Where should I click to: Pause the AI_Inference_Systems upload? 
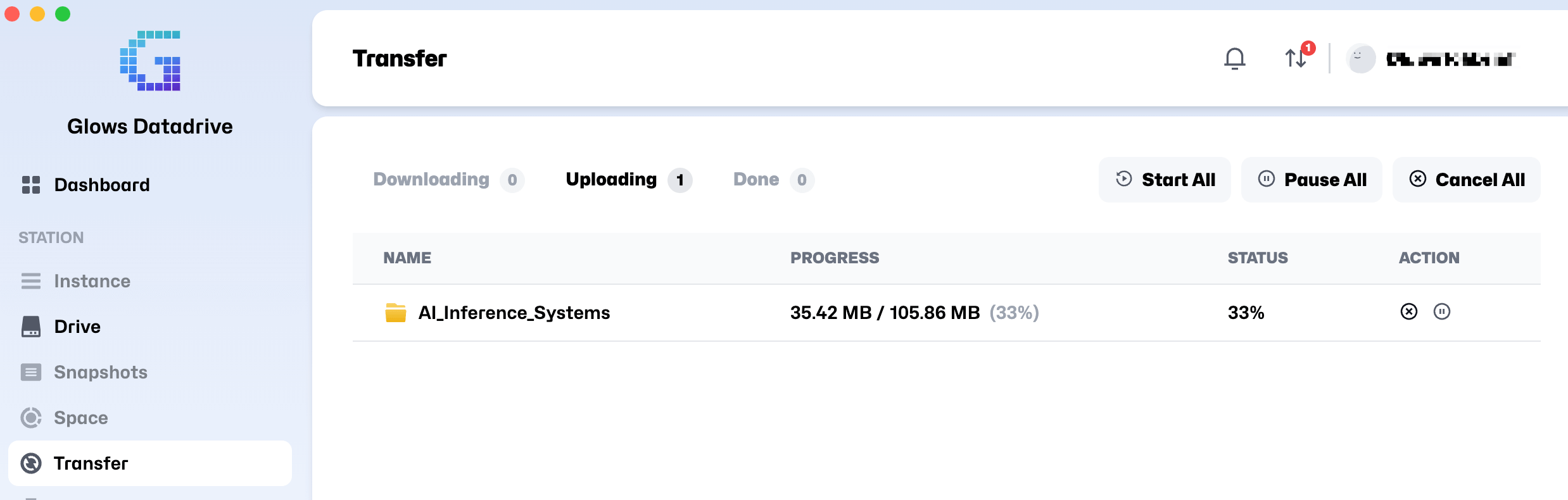click(x=1442, y=311)
